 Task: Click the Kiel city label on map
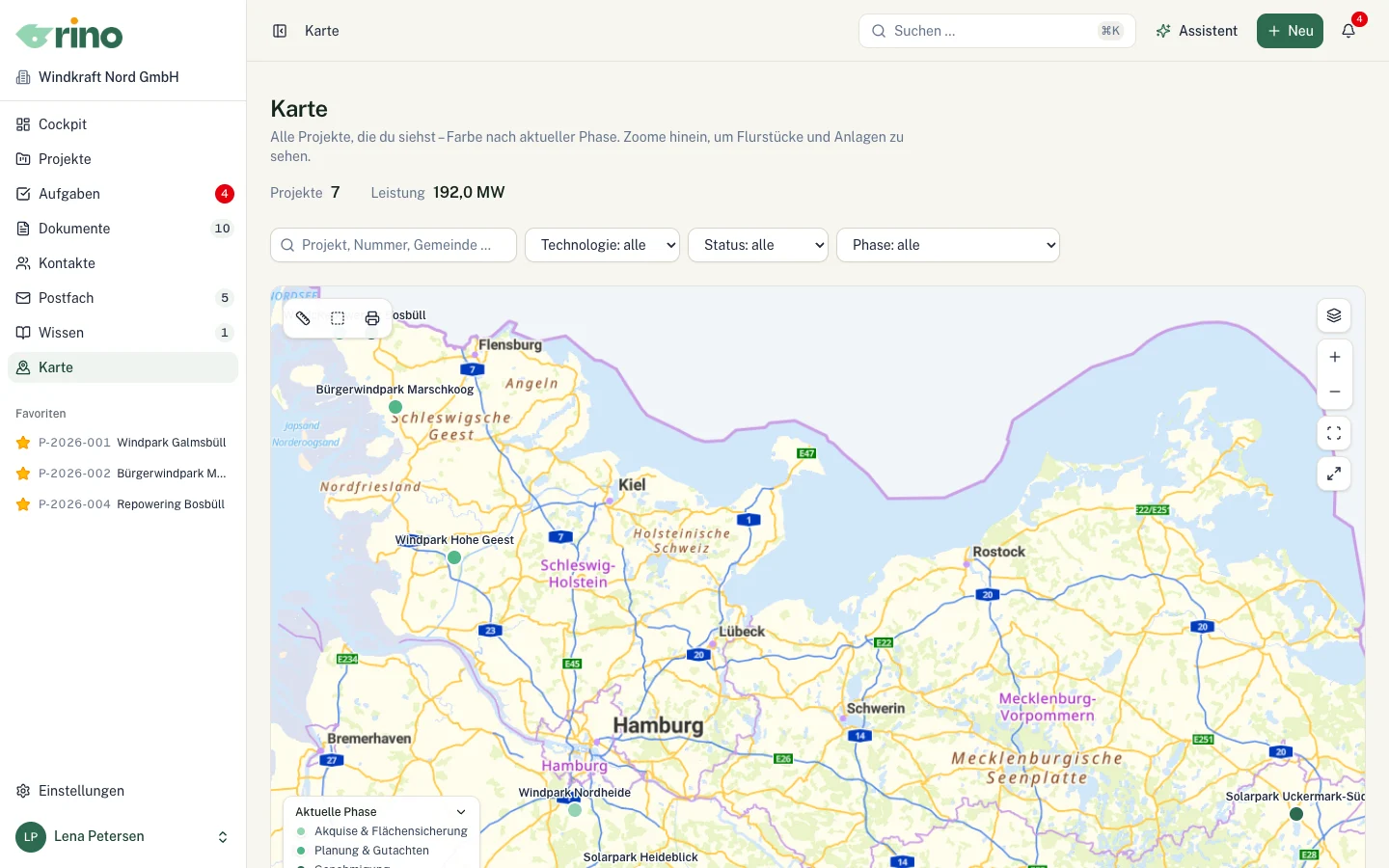pyautogui.click(x=632, y=484)
